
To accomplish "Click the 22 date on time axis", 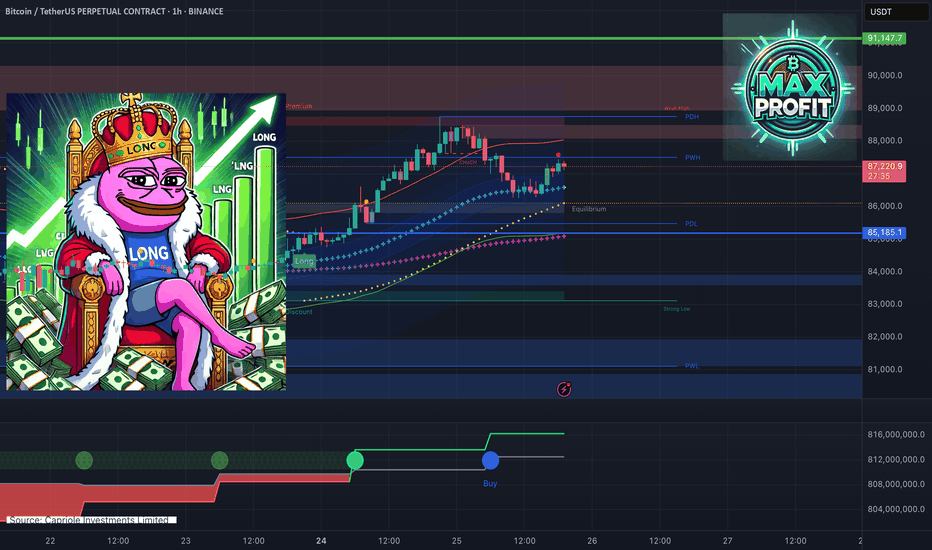I will point(50,541).
